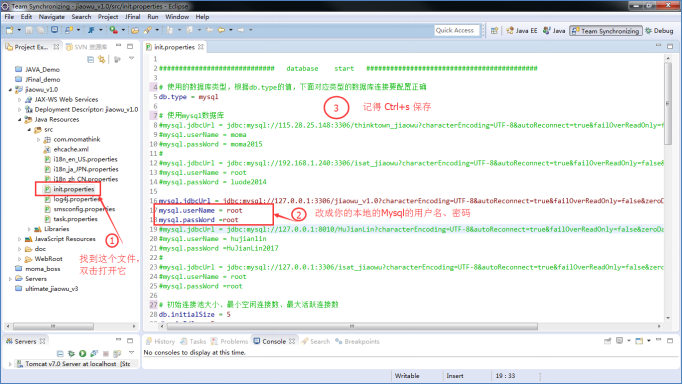Open the Servers view menu triangle
The height and width of the screenshot is (385, 683).
click(x=131, y=352)
